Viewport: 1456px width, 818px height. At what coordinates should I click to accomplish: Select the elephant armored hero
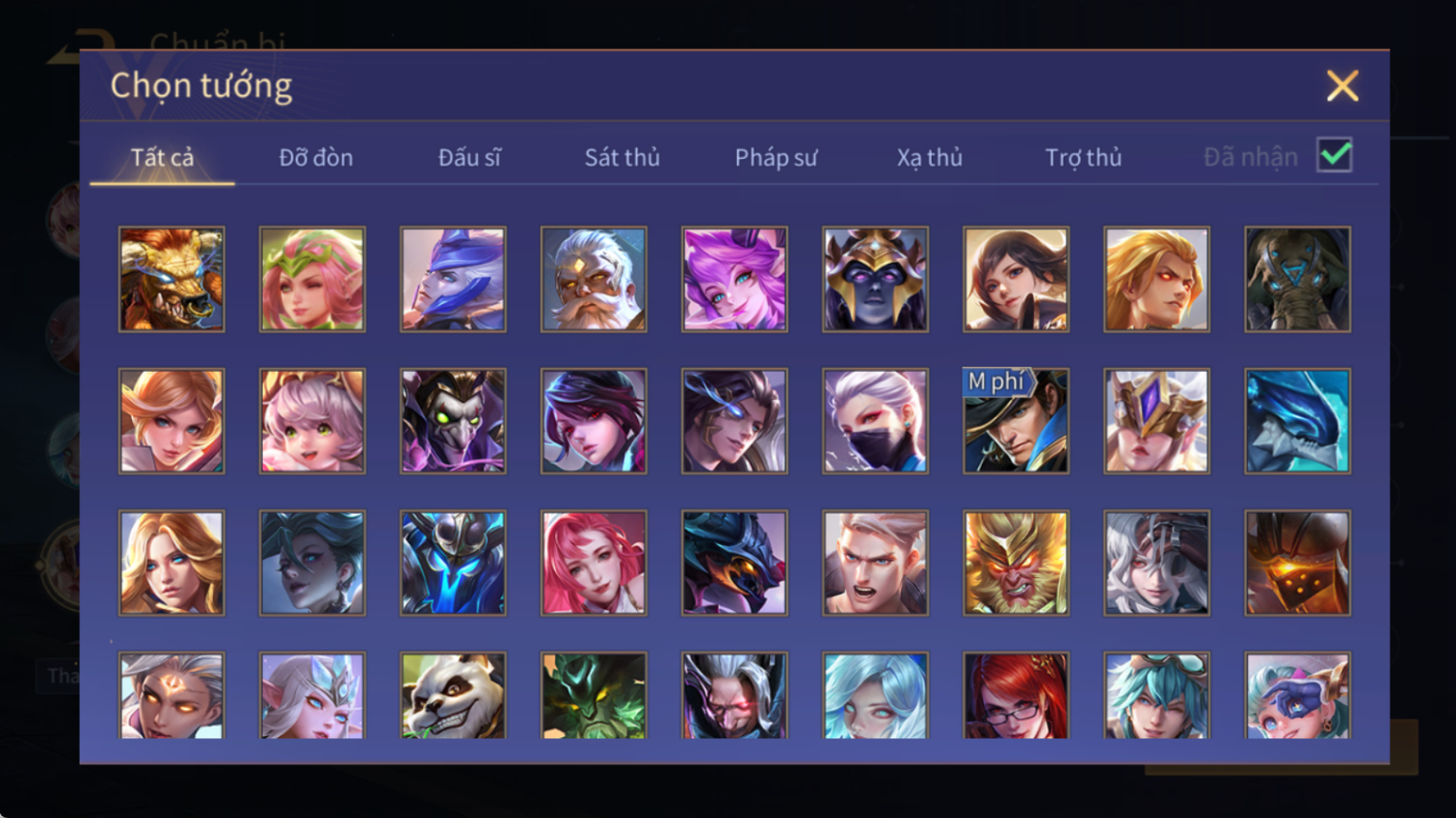(x=1297, y=279)
